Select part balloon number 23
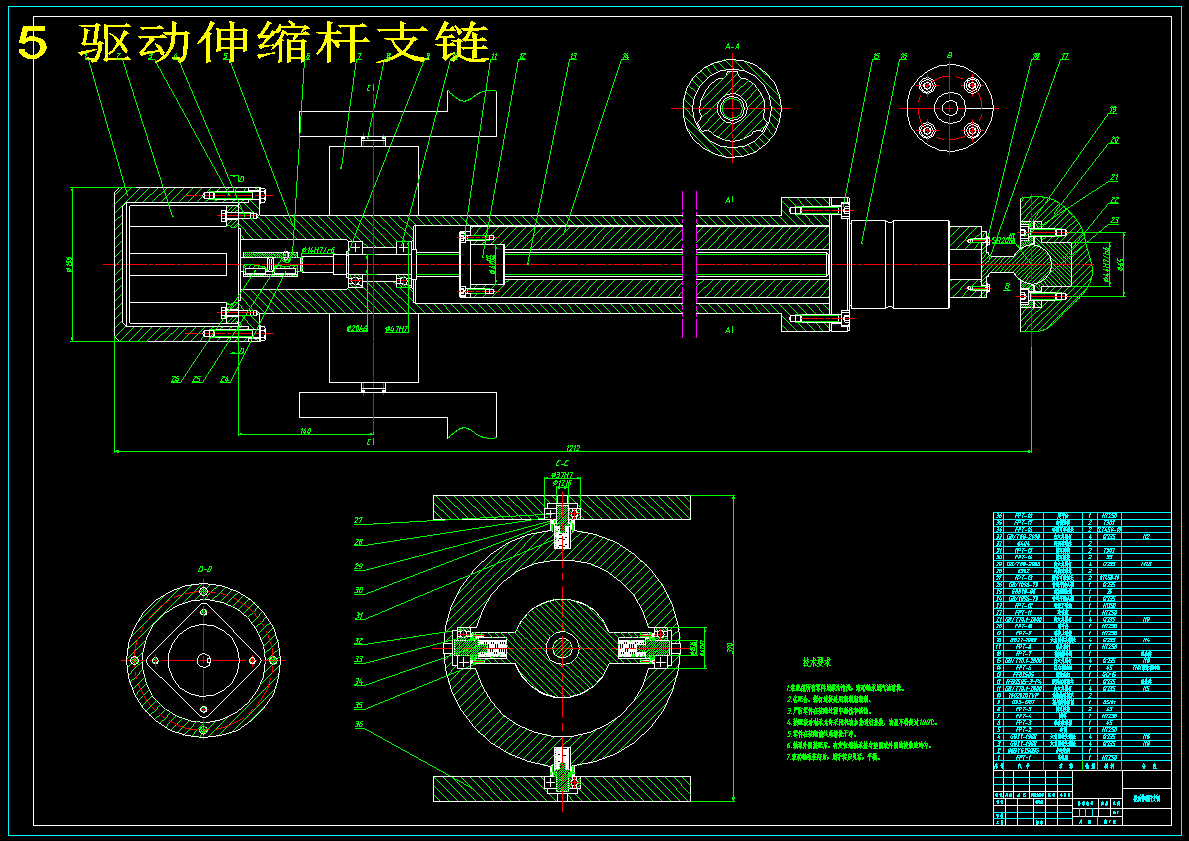Viewport: 1189px width, 841px height. pos(1114,221)
